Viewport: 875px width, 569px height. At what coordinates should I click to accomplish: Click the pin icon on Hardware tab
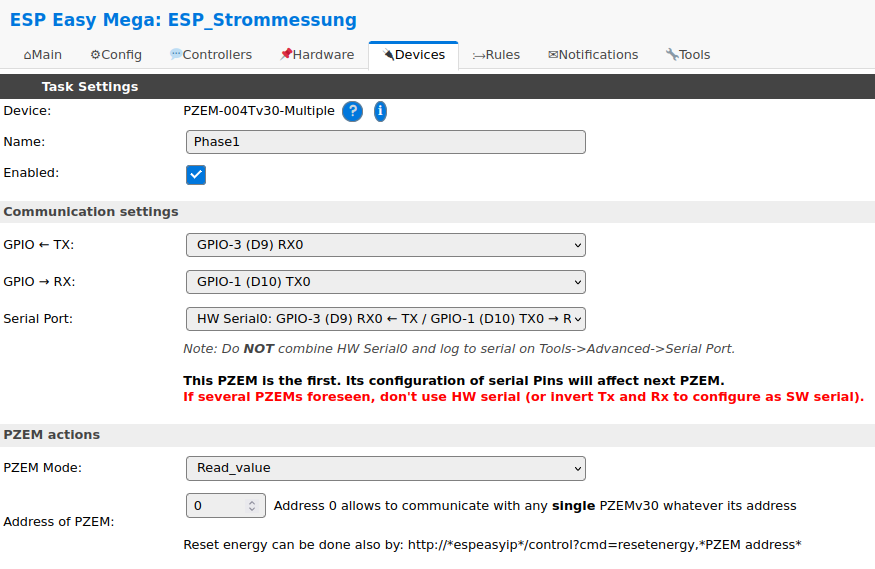click(x=286, y=54)
